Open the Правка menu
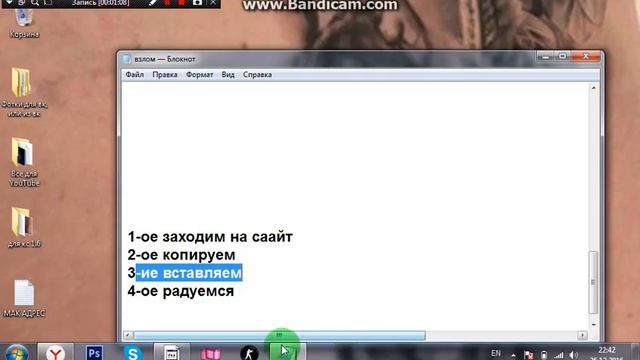640x360 pixels. coord(165,75)
